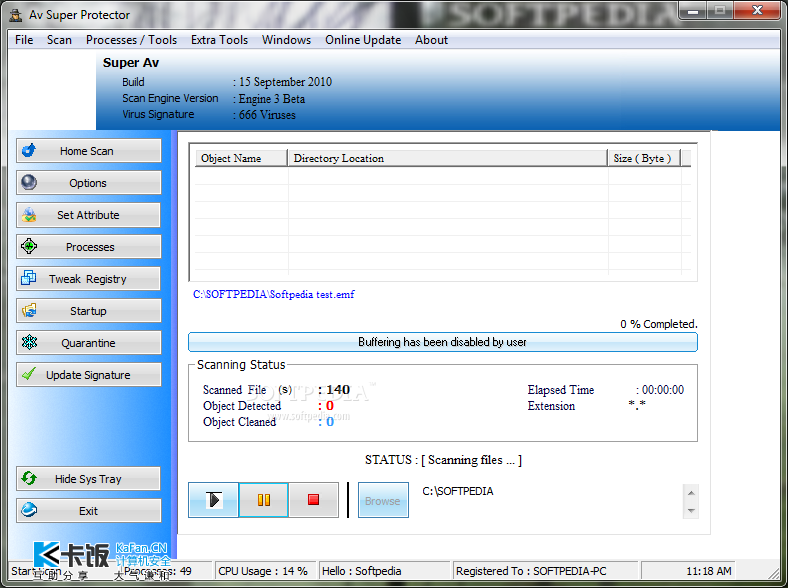Click the Startup folder icon
This screenshot has height=588, width=788.
click(x=29, y=310)
